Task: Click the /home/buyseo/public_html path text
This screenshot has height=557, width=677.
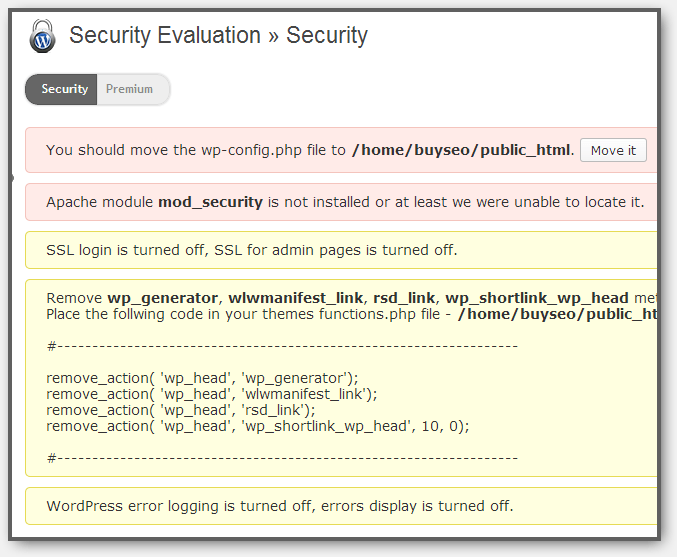Action: coord(462,150)
